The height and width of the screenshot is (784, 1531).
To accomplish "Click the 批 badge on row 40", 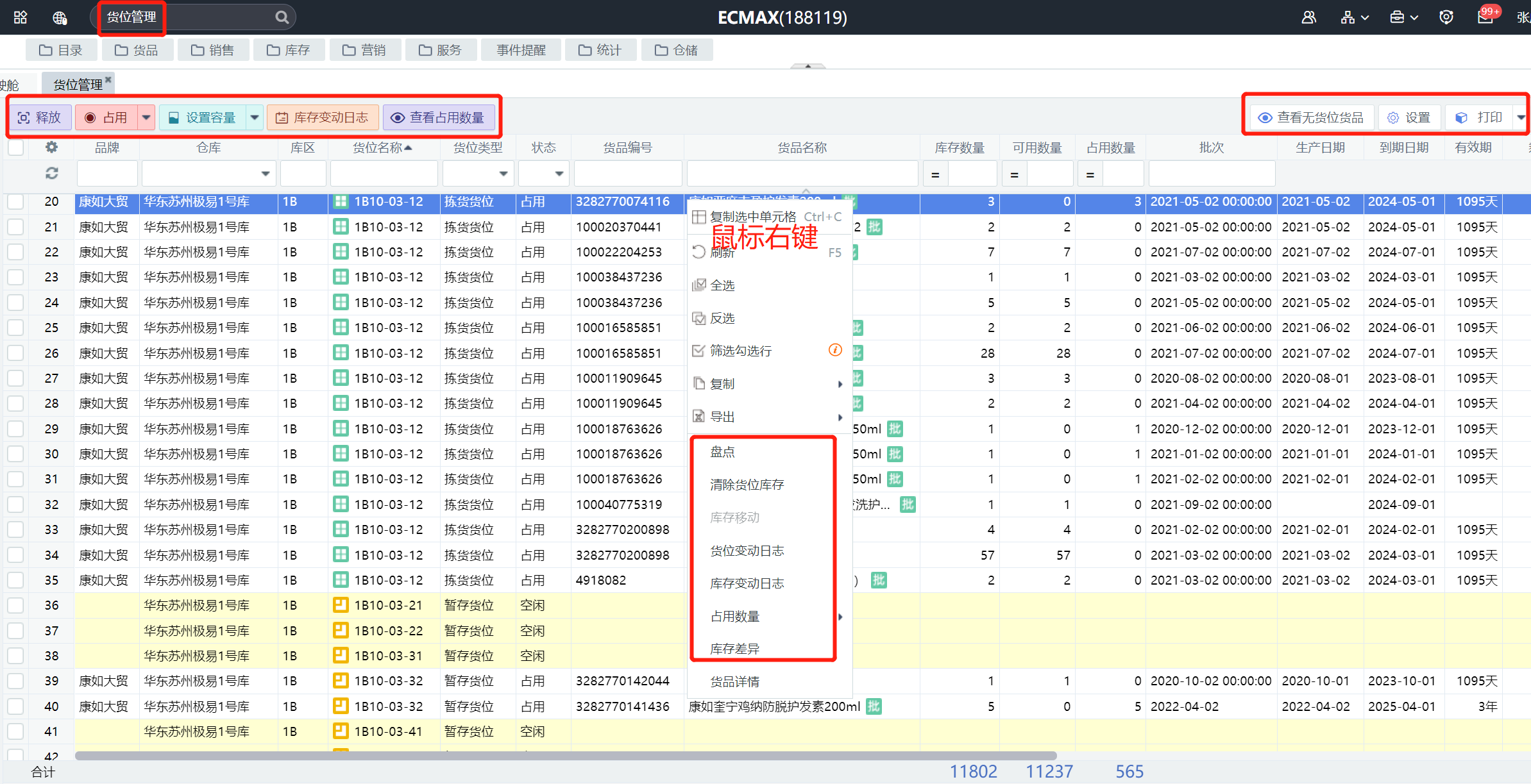I will pos(874,706).
